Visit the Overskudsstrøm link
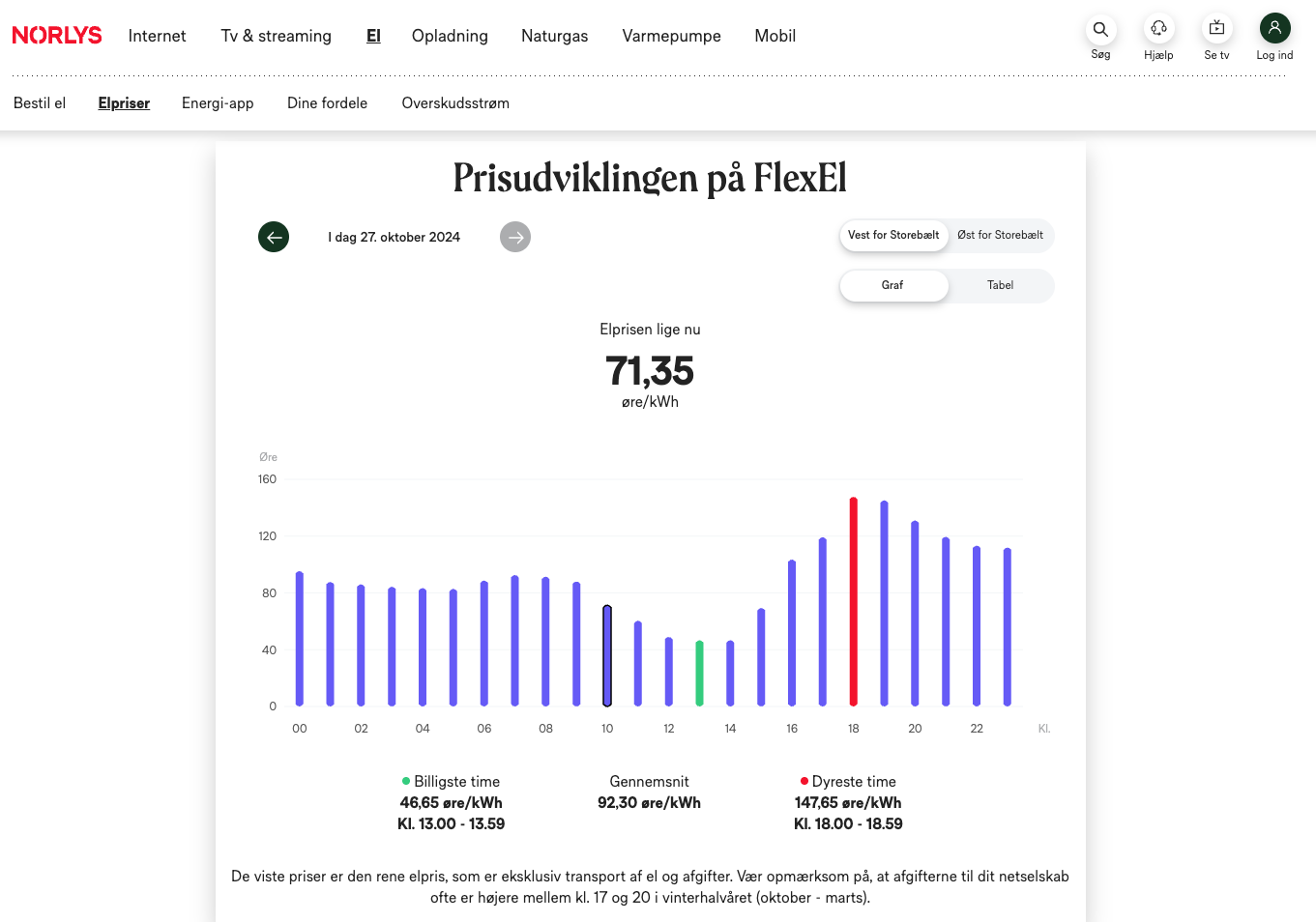 tap(455, 103)
